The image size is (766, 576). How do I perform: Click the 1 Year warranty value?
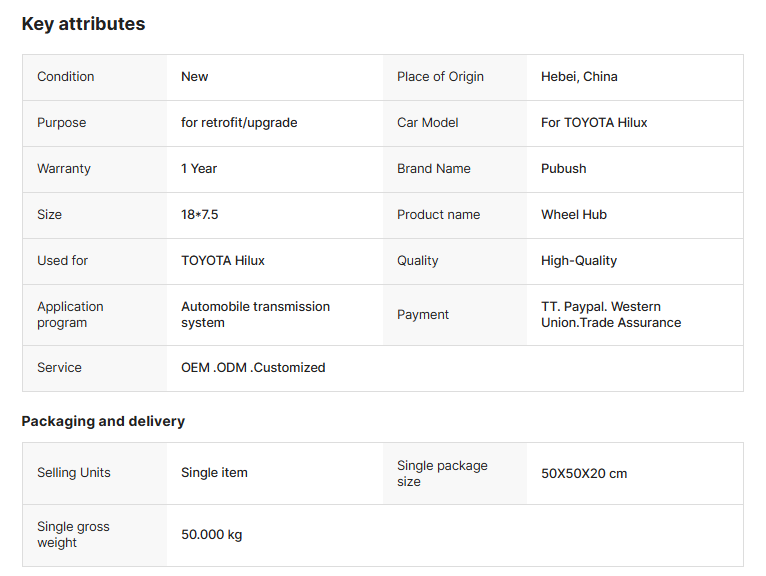point(199,169)
